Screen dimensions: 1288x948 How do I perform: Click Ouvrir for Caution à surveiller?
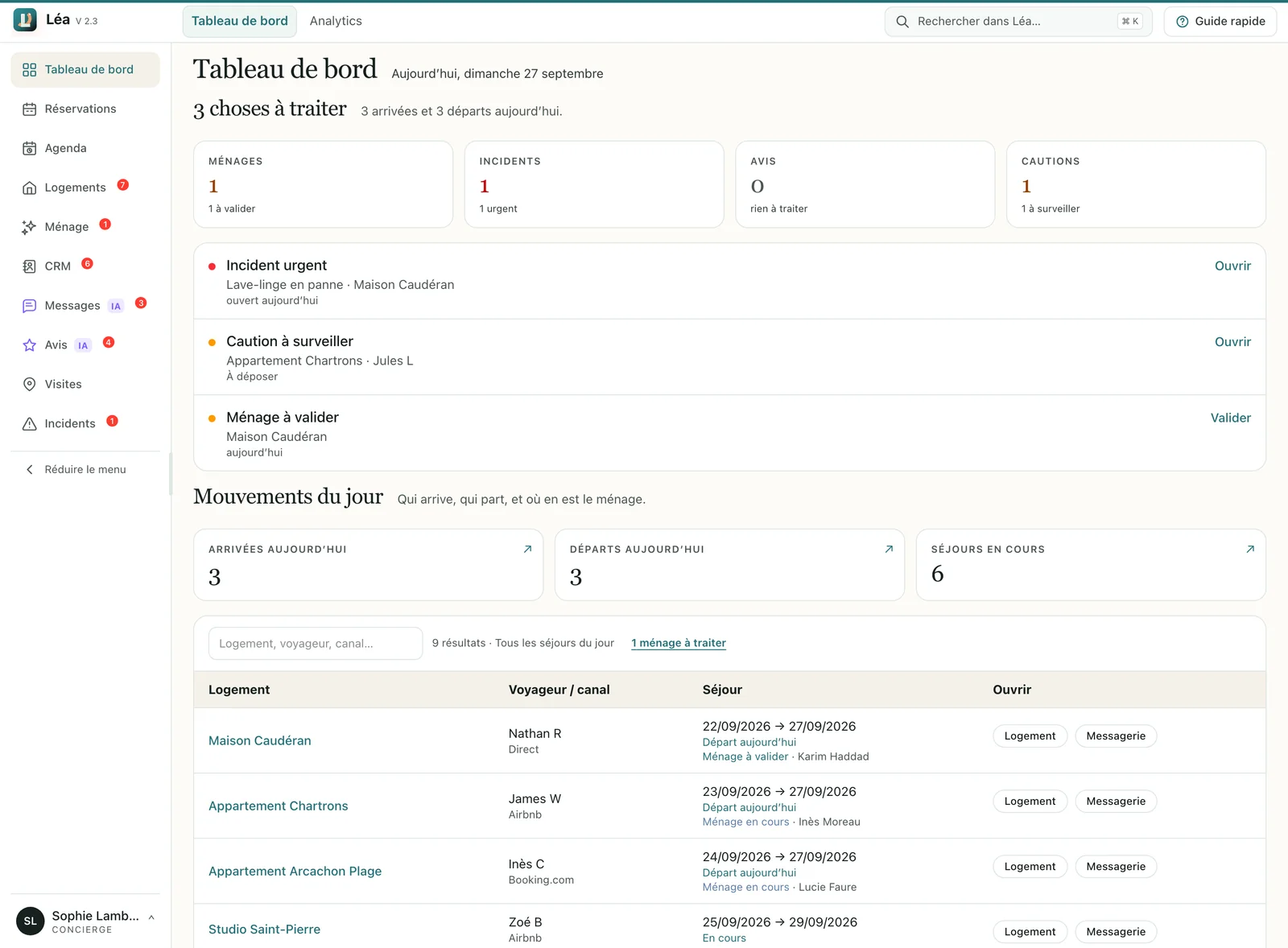tap(1232, 342)
